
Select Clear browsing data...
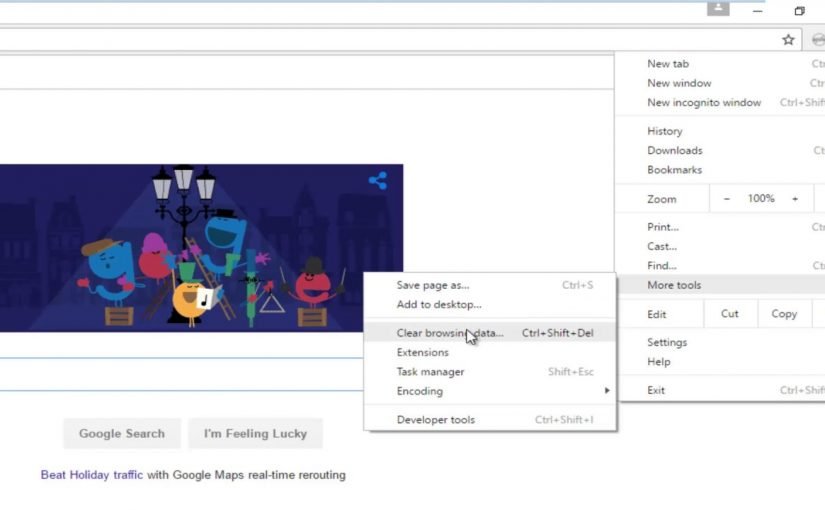click(490, 333)
